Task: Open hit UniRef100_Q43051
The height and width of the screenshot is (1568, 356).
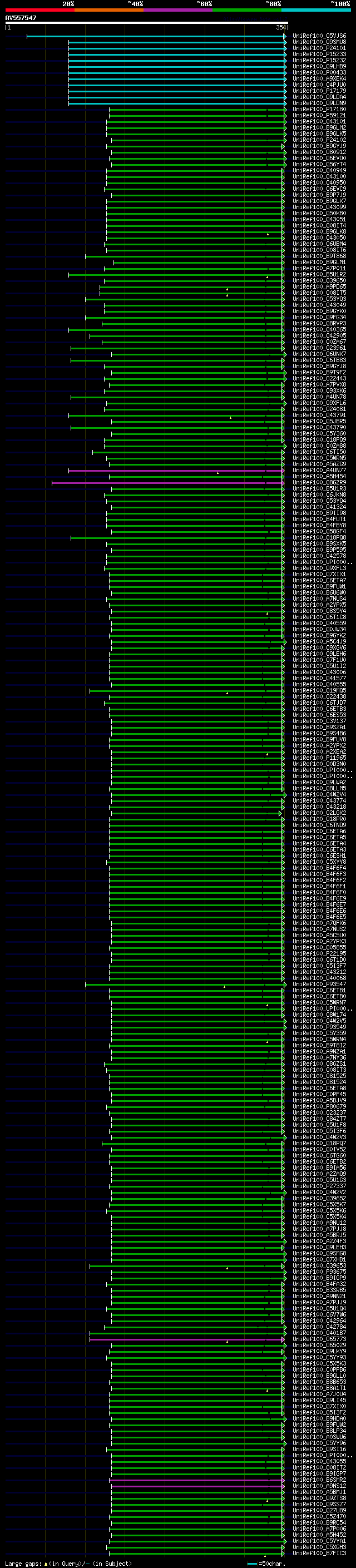Action: [319, 219]
